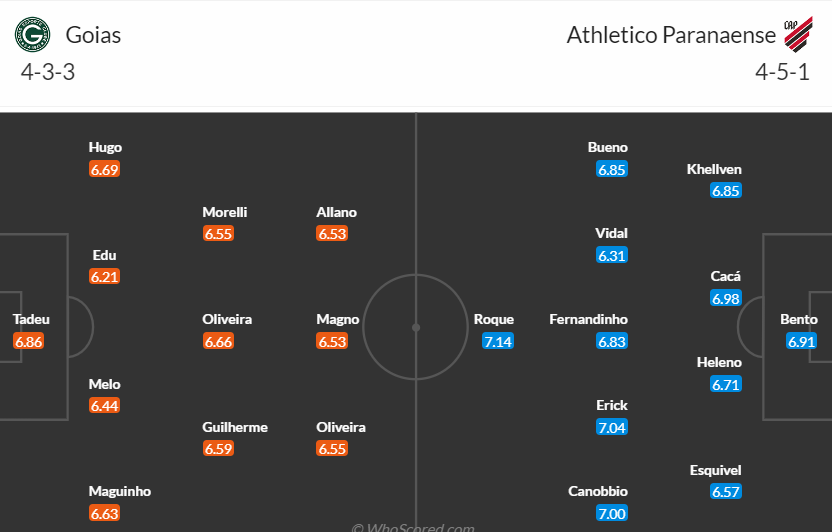This screenshot has width=832, height=532.
Task: Select goalkeeper Bento's name
Action: point(799,320)
